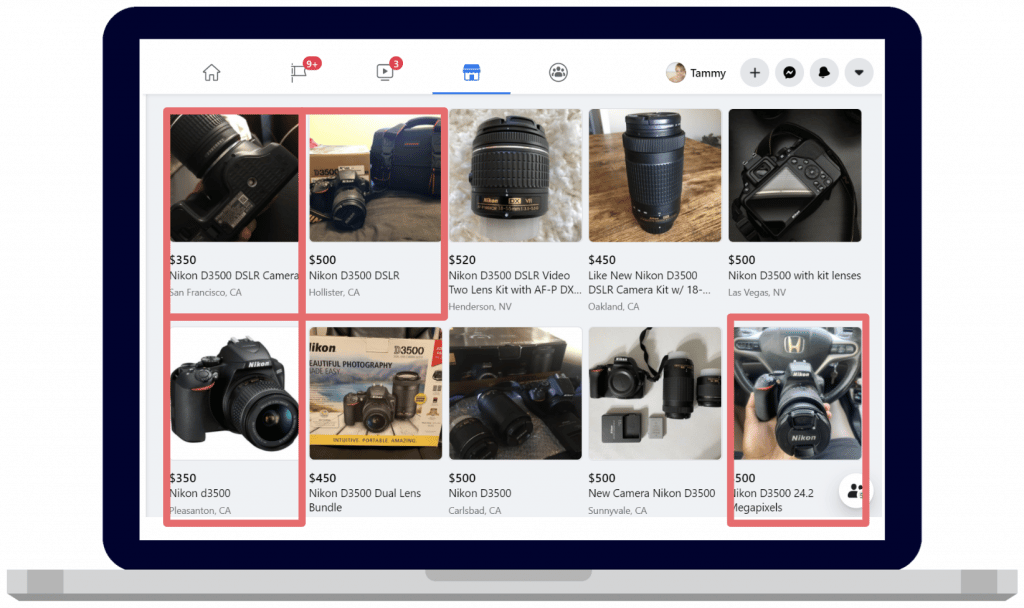Click the 'Sunnyvale, CA' location

point(618,511)
